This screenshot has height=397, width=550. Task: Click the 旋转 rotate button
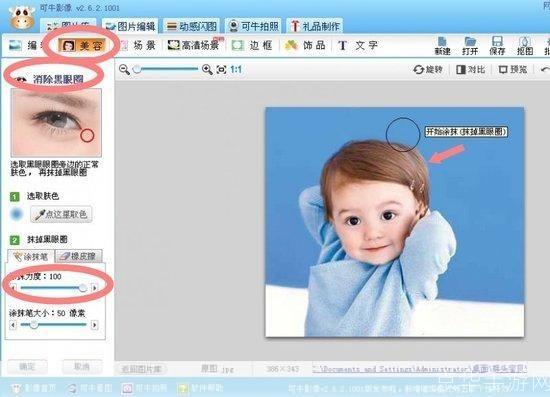point(428,69)
